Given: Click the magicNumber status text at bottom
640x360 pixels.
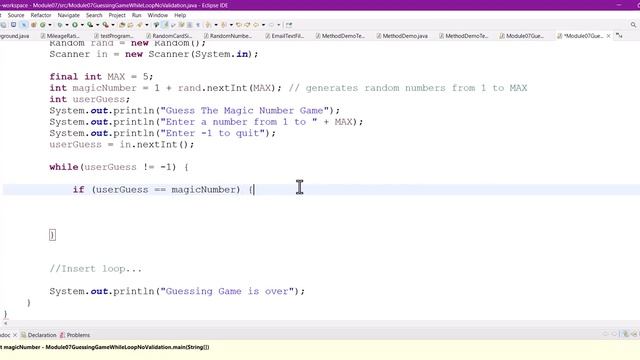Looking at the screenshot, I should (x=105, y=347).
